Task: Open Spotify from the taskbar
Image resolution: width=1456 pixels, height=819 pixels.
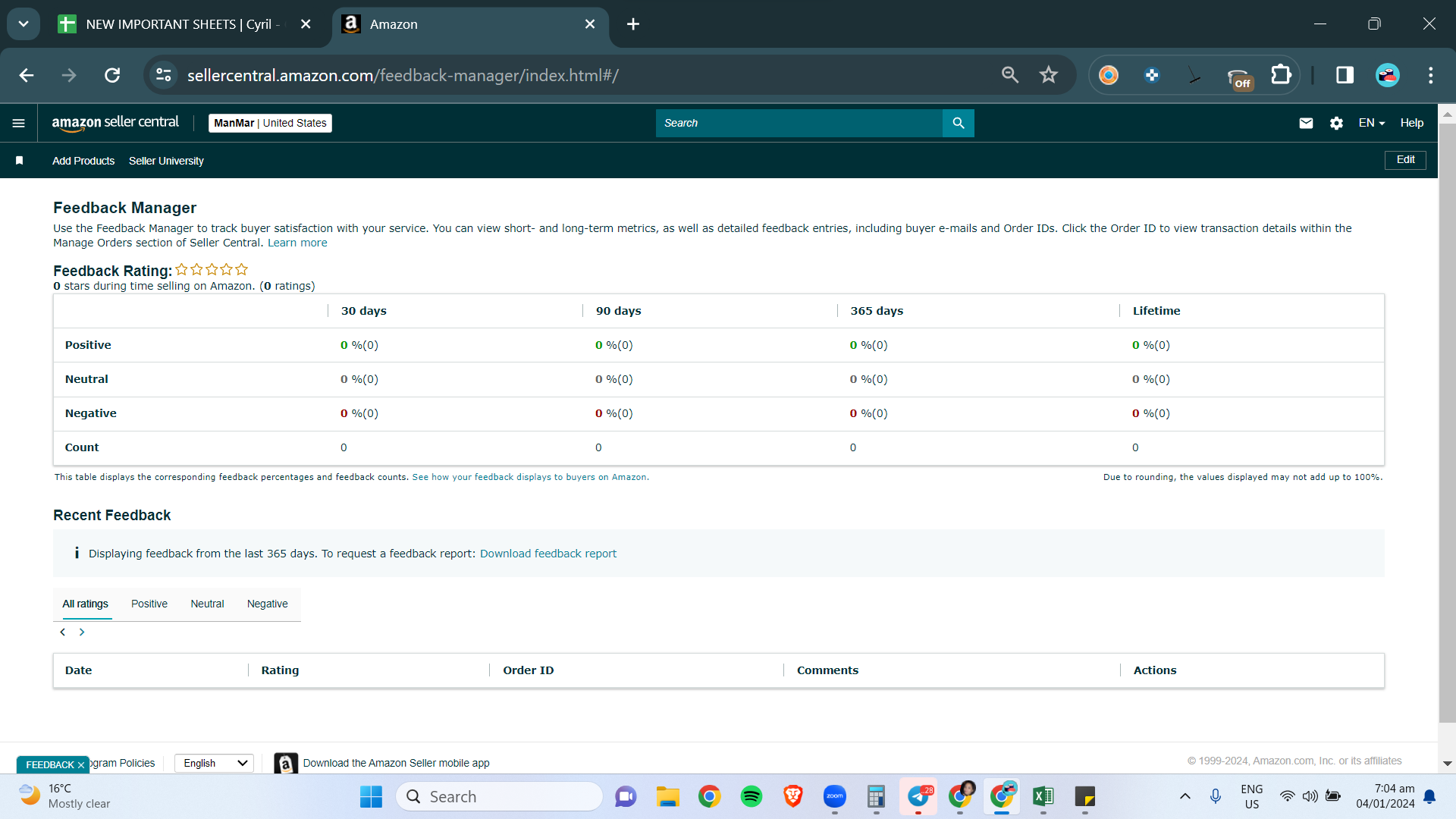Action: tap(751, 796)
